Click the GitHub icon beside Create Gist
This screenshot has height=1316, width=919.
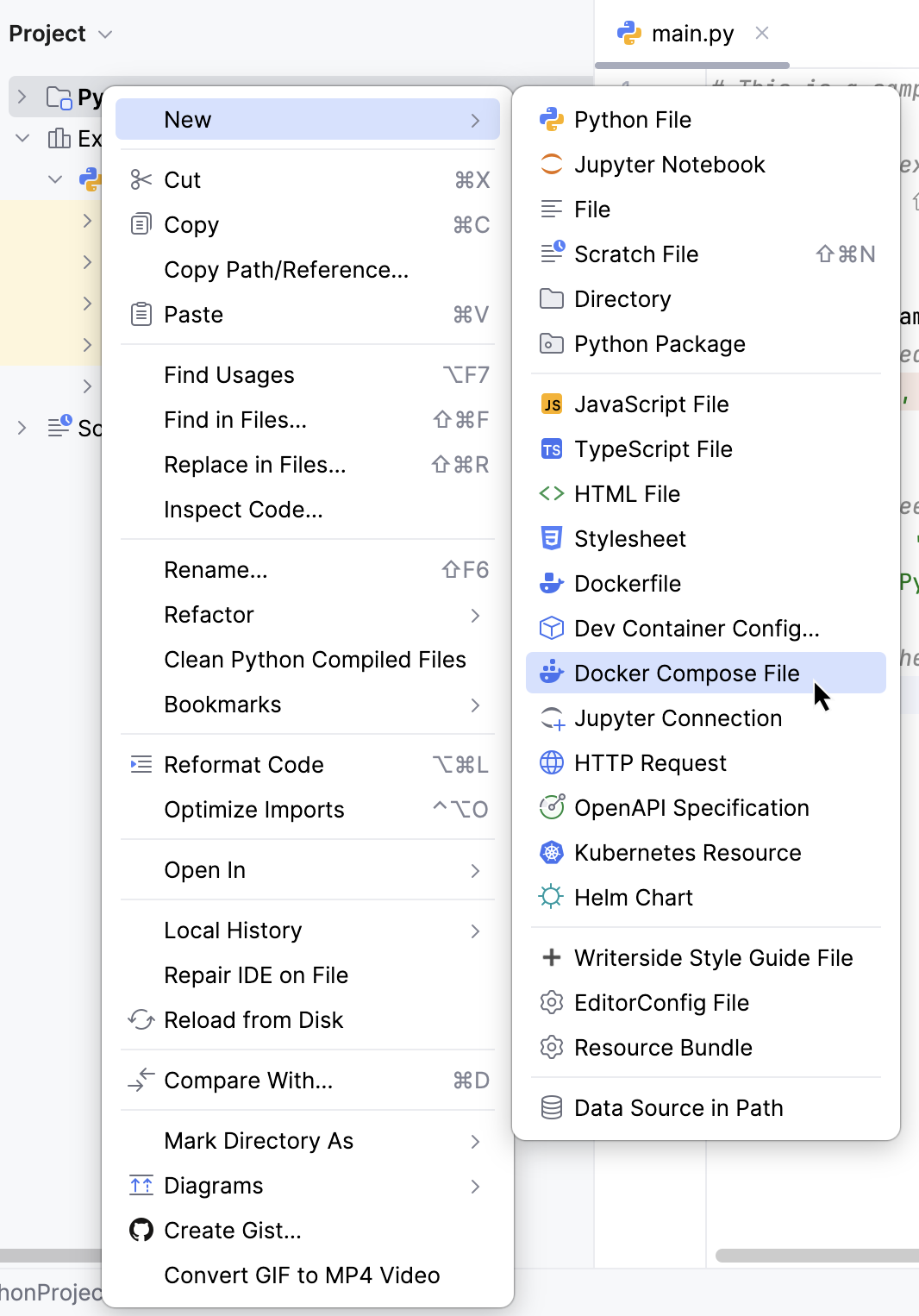pyautogui.click(x=141, y=1231)
